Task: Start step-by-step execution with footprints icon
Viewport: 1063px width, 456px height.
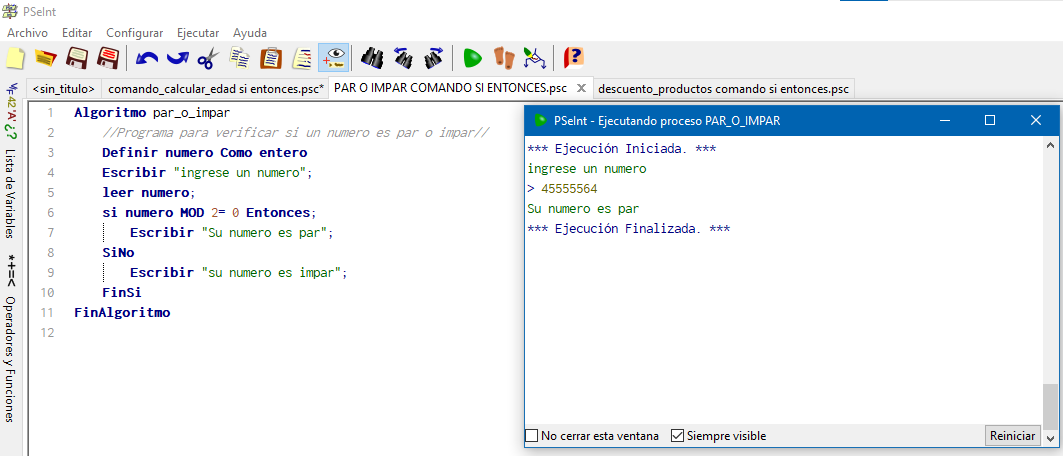Action: click(x=504, y=58)
